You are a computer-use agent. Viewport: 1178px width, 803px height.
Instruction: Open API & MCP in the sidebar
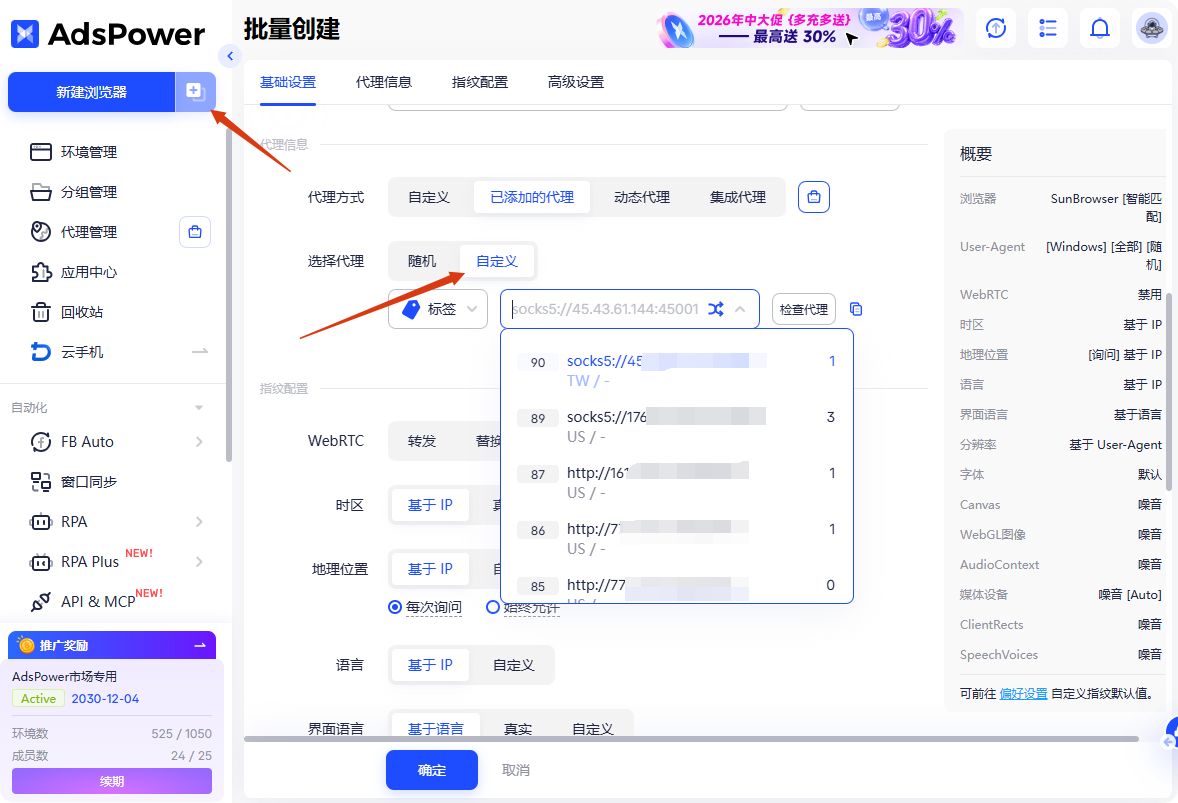(98, 601)
